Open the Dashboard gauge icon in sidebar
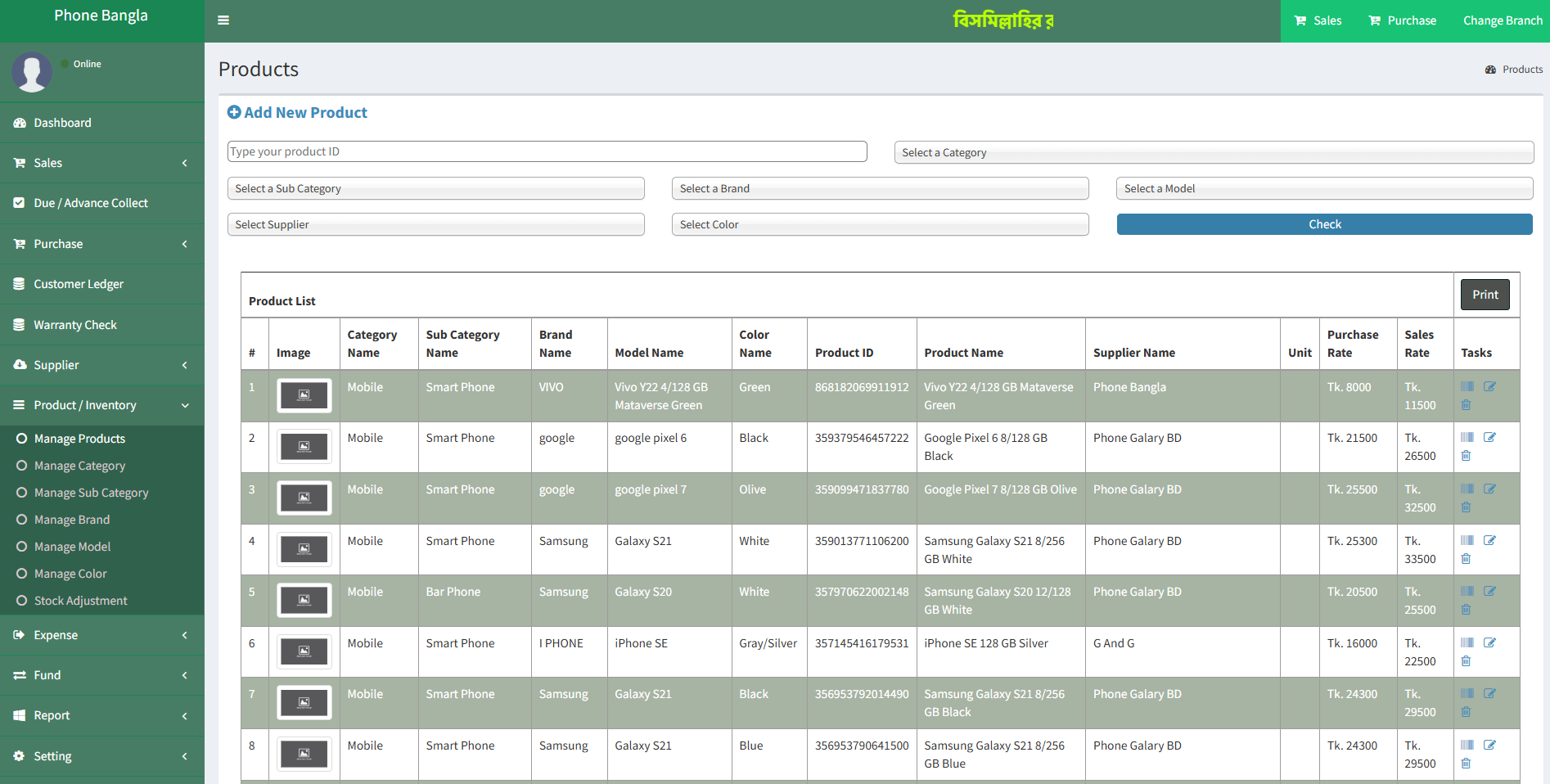This screenshot has width=1550, height=784. point(20,122)
